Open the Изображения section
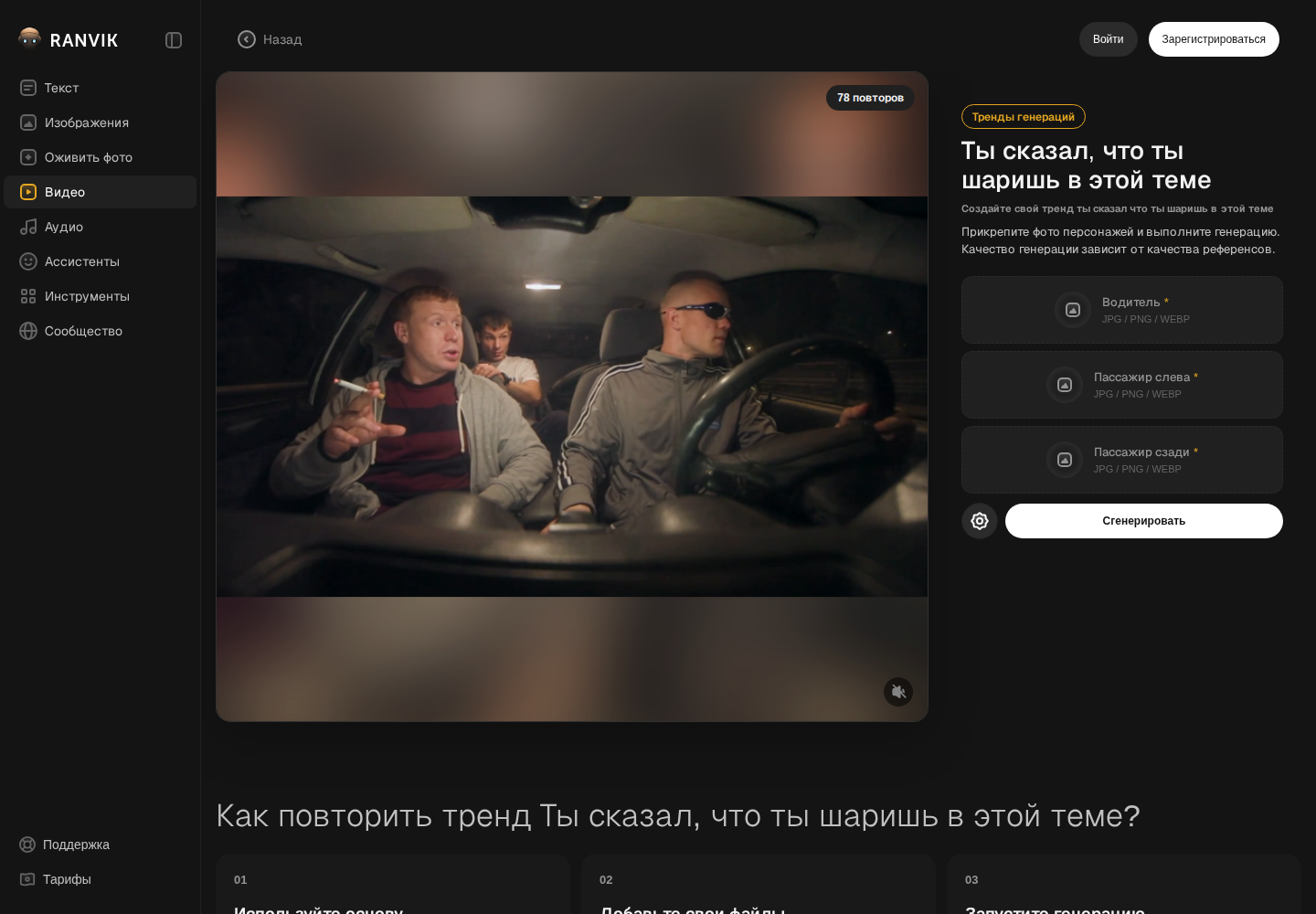1316x914 pixels. [x=100, y=122]
